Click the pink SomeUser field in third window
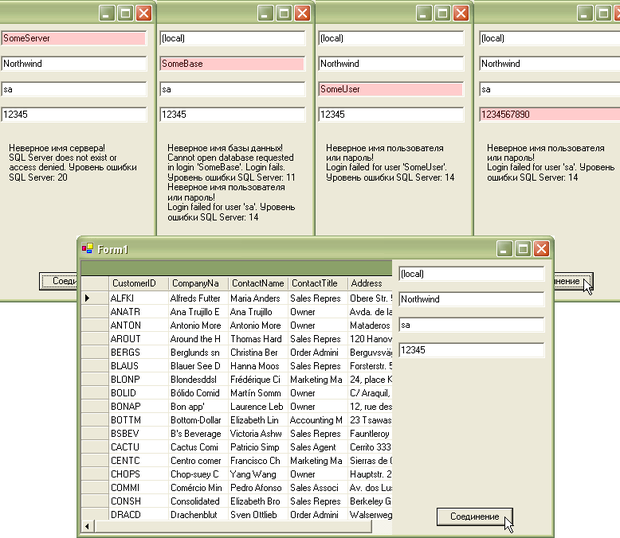 pos(391,89)
